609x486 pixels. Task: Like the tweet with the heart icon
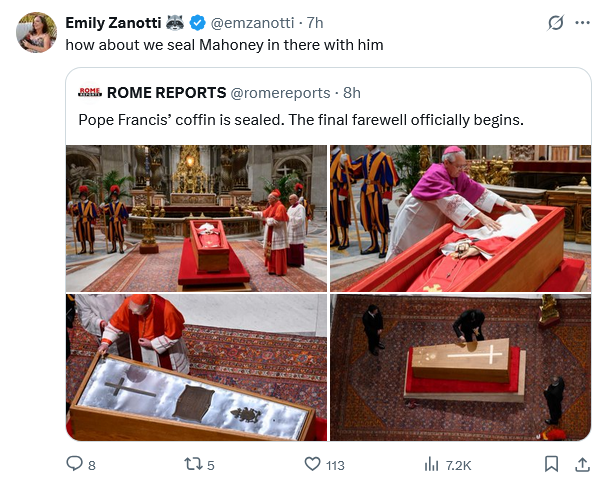pyautogui.click(x=311, y=464)
